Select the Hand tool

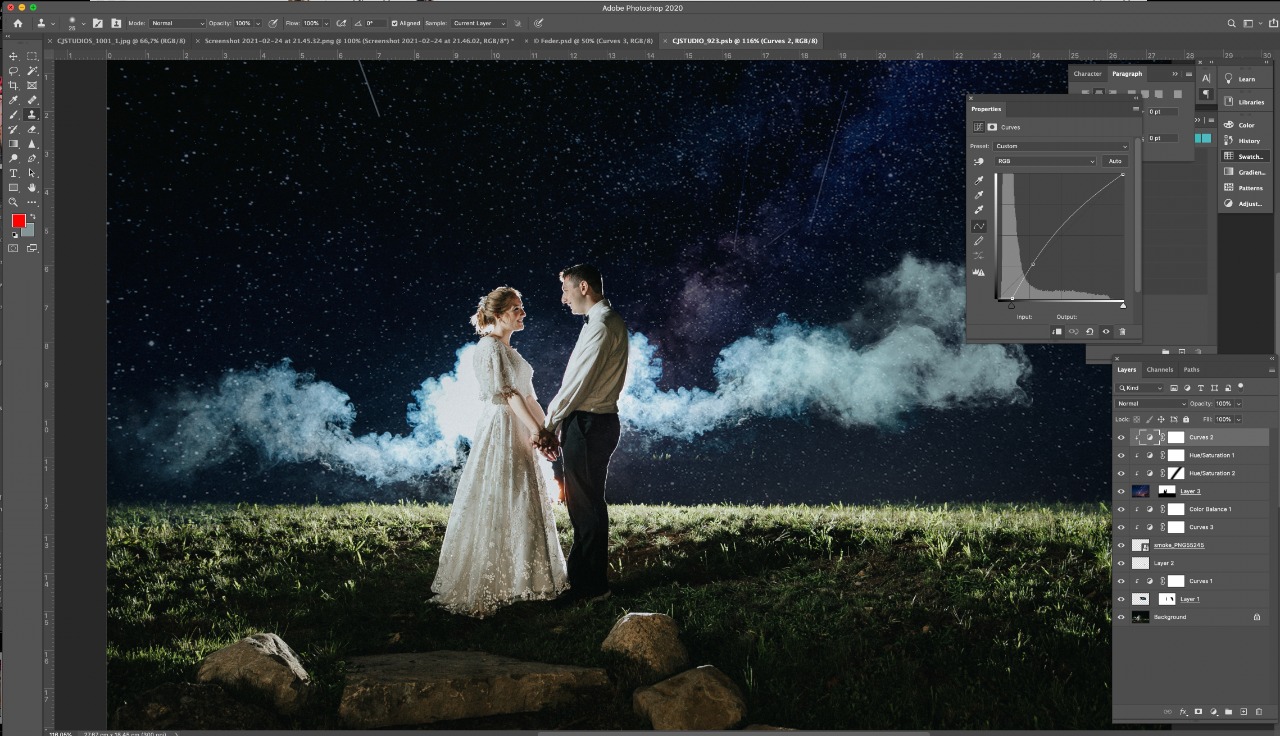(32, 187)
